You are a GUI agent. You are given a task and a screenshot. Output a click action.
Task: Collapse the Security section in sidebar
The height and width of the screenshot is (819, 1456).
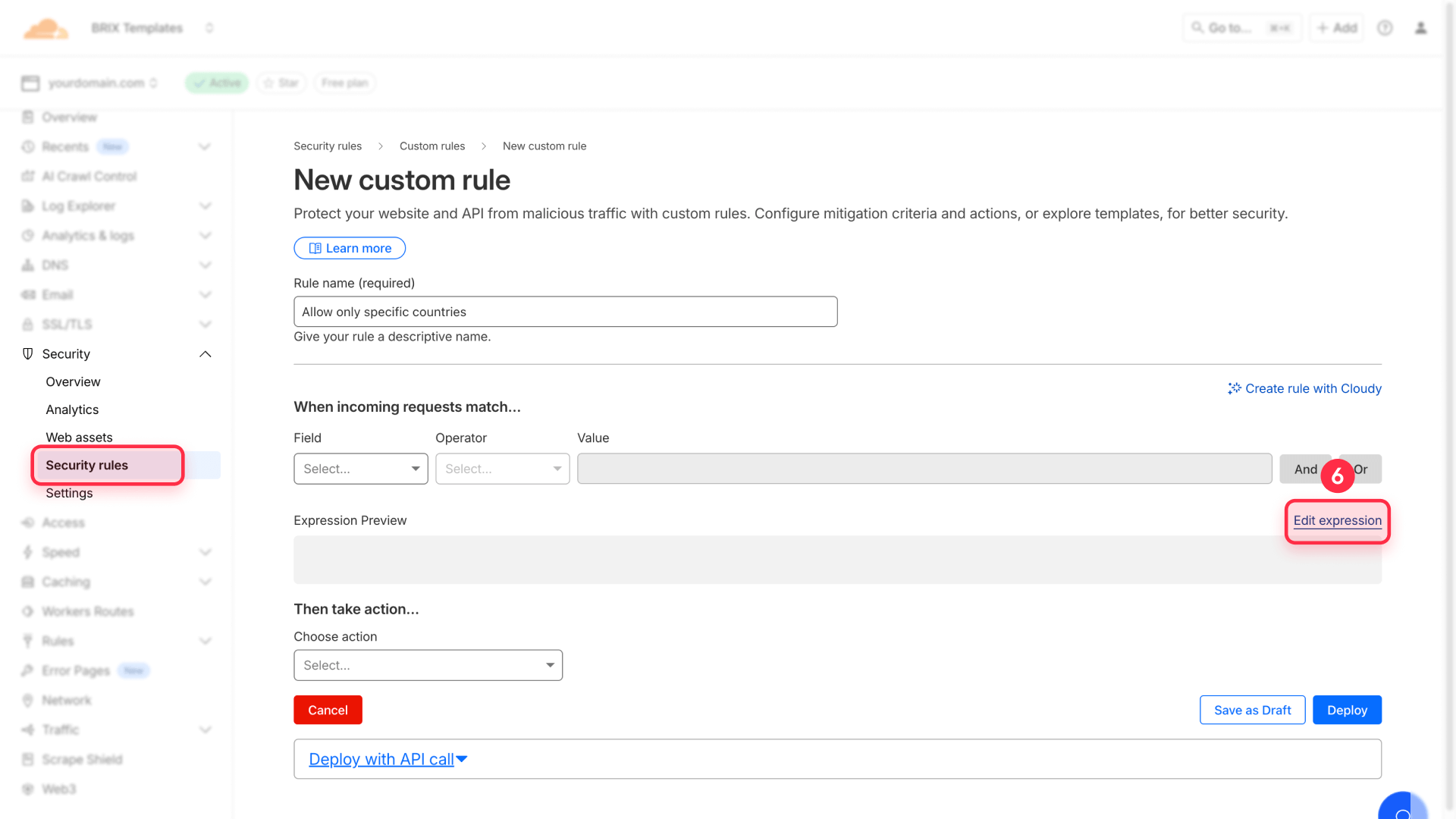click(204, 353)
